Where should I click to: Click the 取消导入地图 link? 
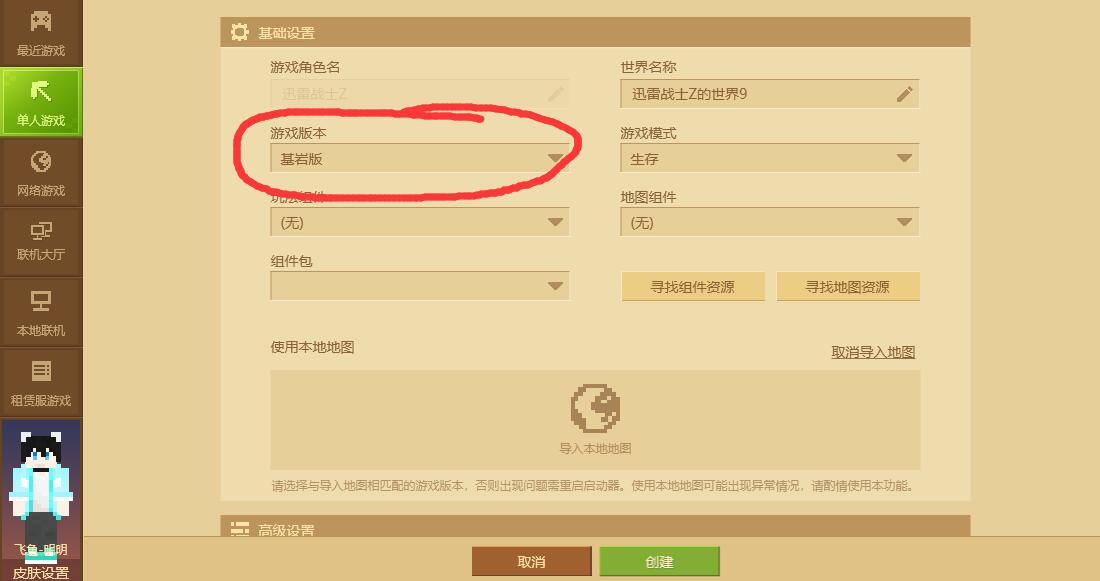[873, 352]
